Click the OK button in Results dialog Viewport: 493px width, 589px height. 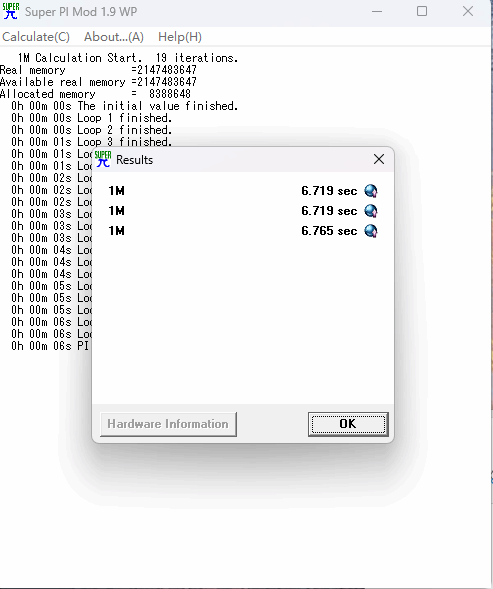[x=348, y=424]
